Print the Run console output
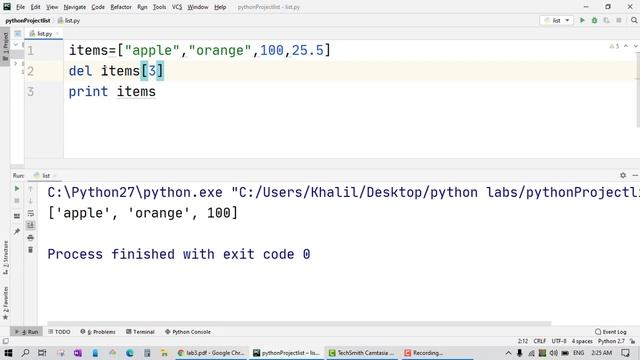 click(30, 238)
